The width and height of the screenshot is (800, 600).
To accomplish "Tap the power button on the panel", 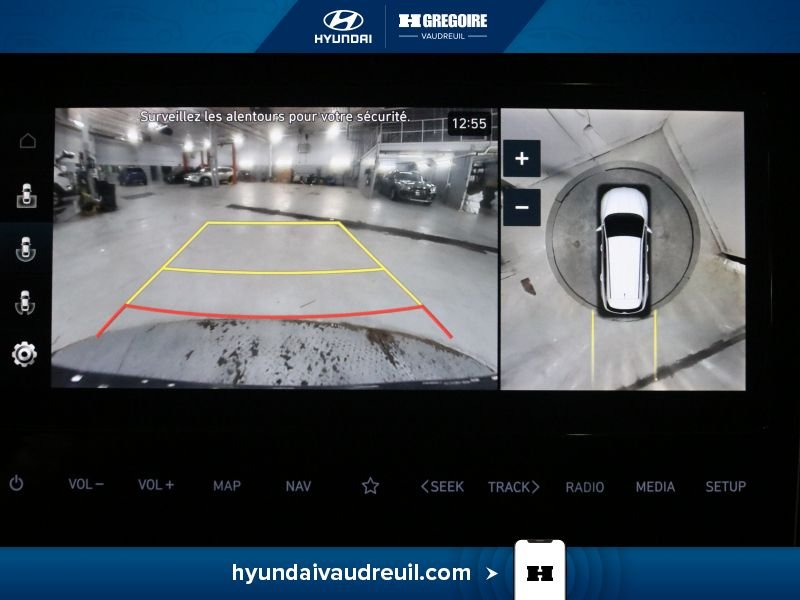I will click(x=16, y=483).
